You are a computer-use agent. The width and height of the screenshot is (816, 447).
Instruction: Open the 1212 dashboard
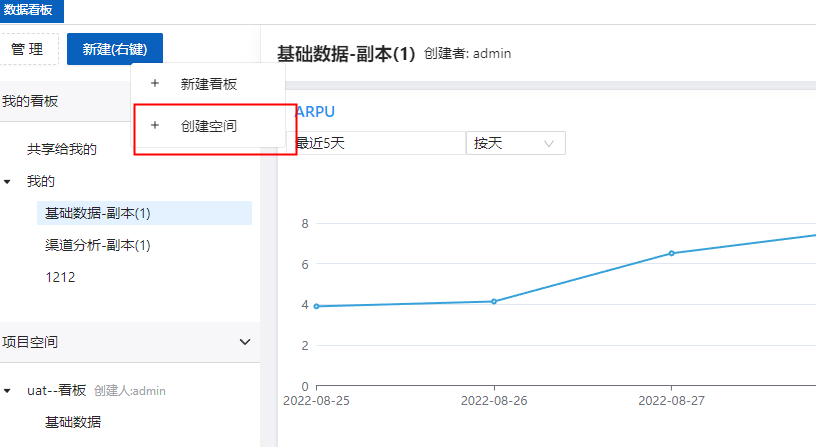[x=60, y=277]
